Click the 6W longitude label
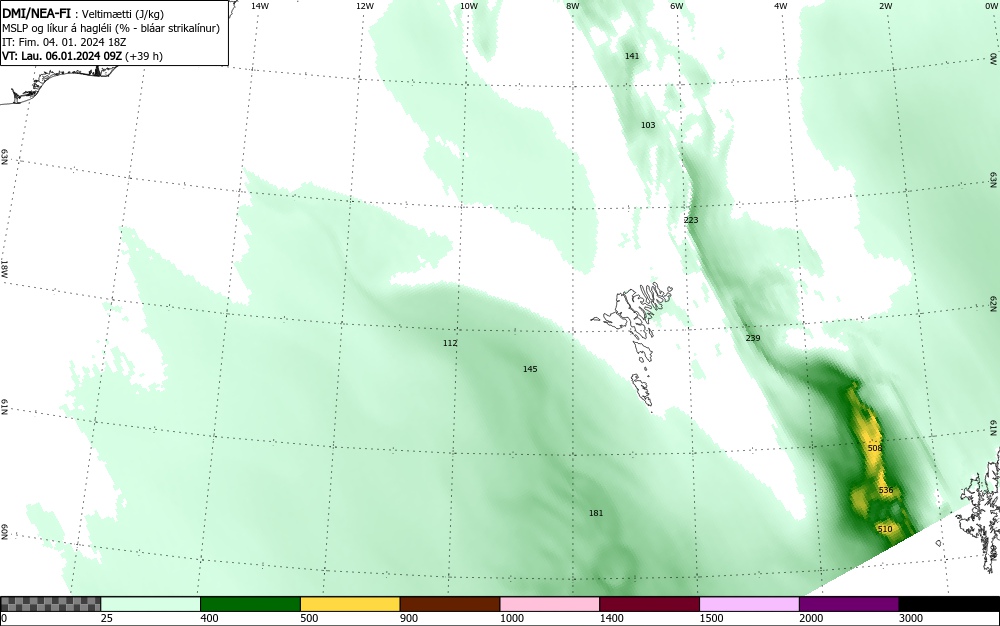 tap(677, 6)
